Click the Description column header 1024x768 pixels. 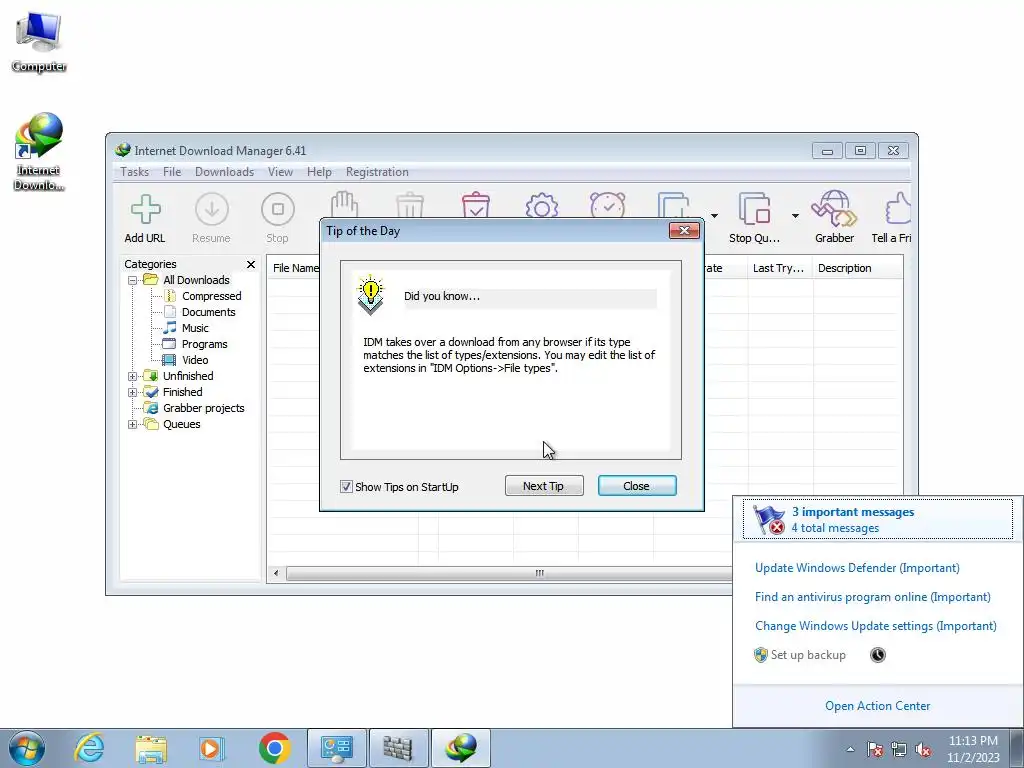click(857, 268)
